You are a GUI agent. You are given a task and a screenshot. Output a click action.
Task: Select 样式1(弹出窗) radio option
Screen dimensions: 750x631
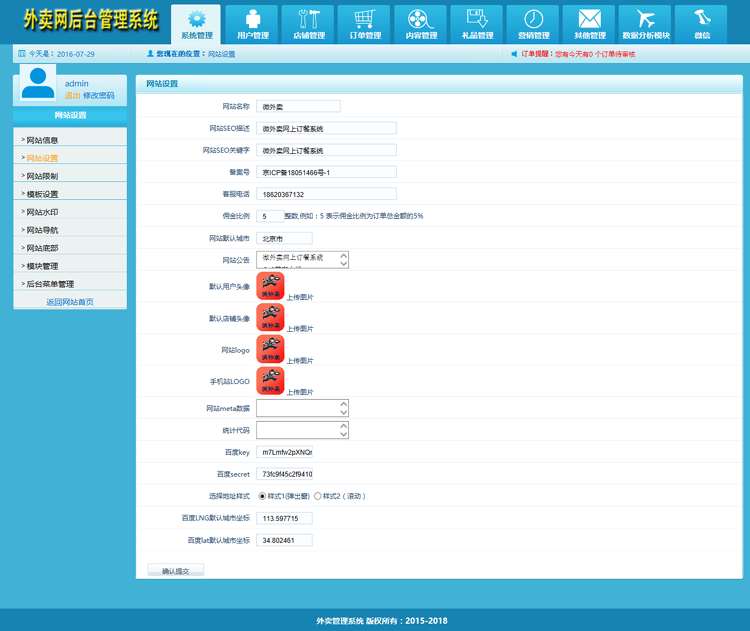[x=263, y=496]
